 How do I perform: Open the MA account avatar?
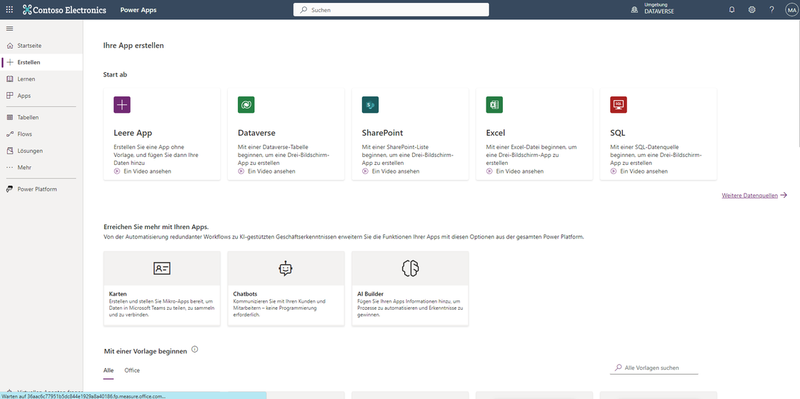point(791,10)
